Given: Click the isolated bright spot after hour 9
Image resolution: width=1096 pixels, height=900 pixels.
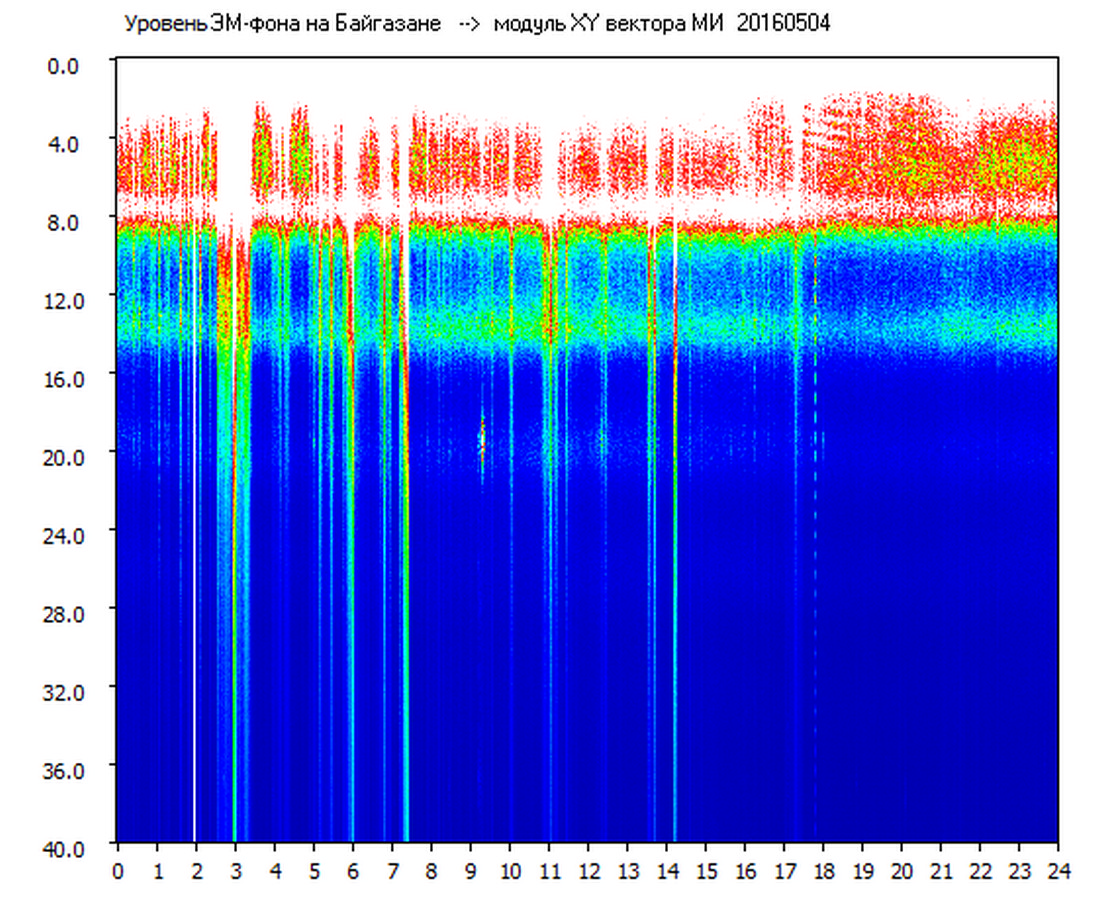Looking at the screenshot, I should [482, 438].
